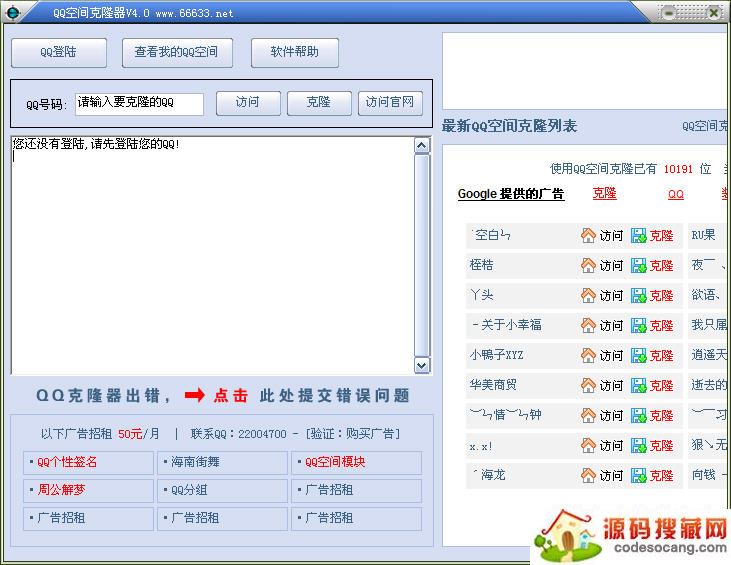This screenshot has height=565, width=731.
Task: Click house visit icon for 丫头 row
Action: 588,296
